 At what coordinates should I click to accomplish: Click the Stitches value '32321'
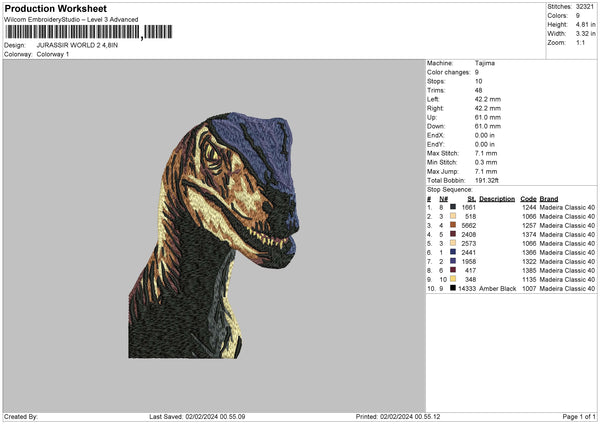click(x=585, y=7)
